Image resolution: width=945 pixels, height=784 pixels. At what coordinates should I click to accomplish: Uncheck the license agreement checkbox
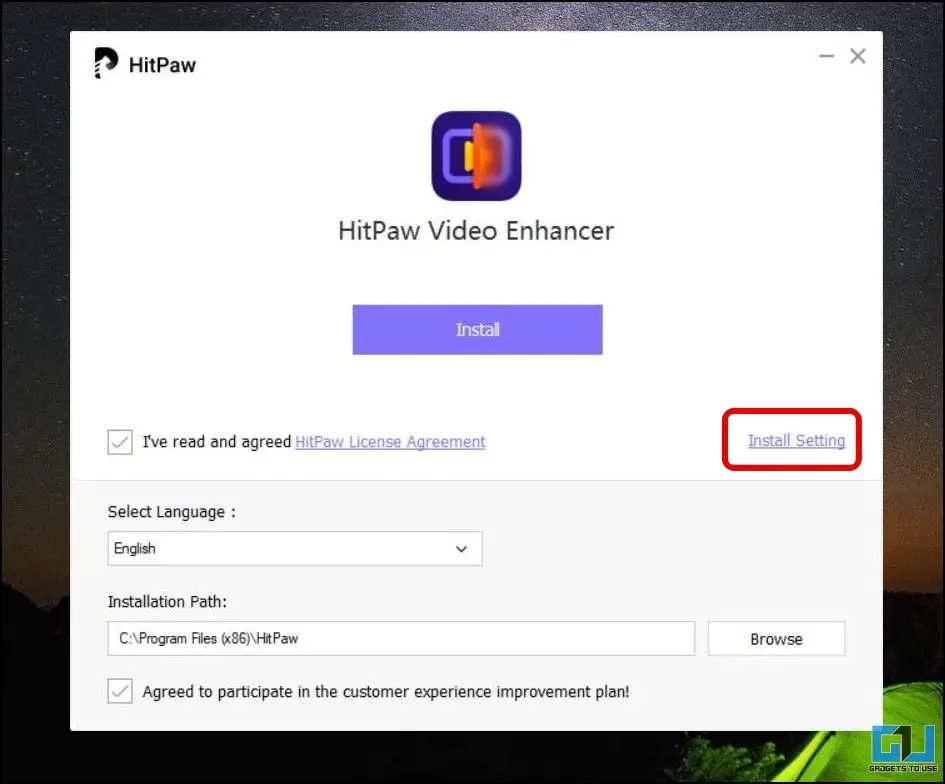[x=120, y=442]
